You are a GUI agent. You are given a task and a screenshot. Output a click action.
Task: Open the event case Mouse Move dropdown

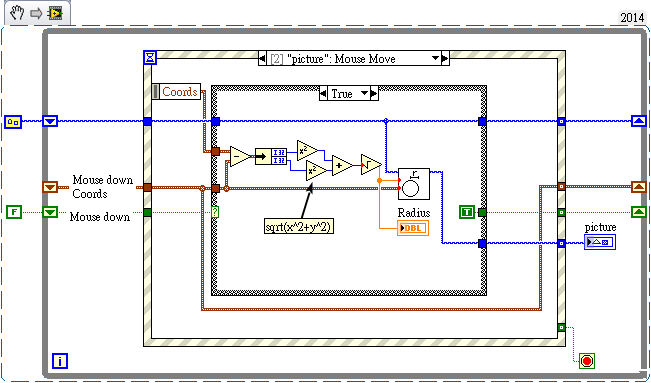pyautogui.click(x=435, y=59)
